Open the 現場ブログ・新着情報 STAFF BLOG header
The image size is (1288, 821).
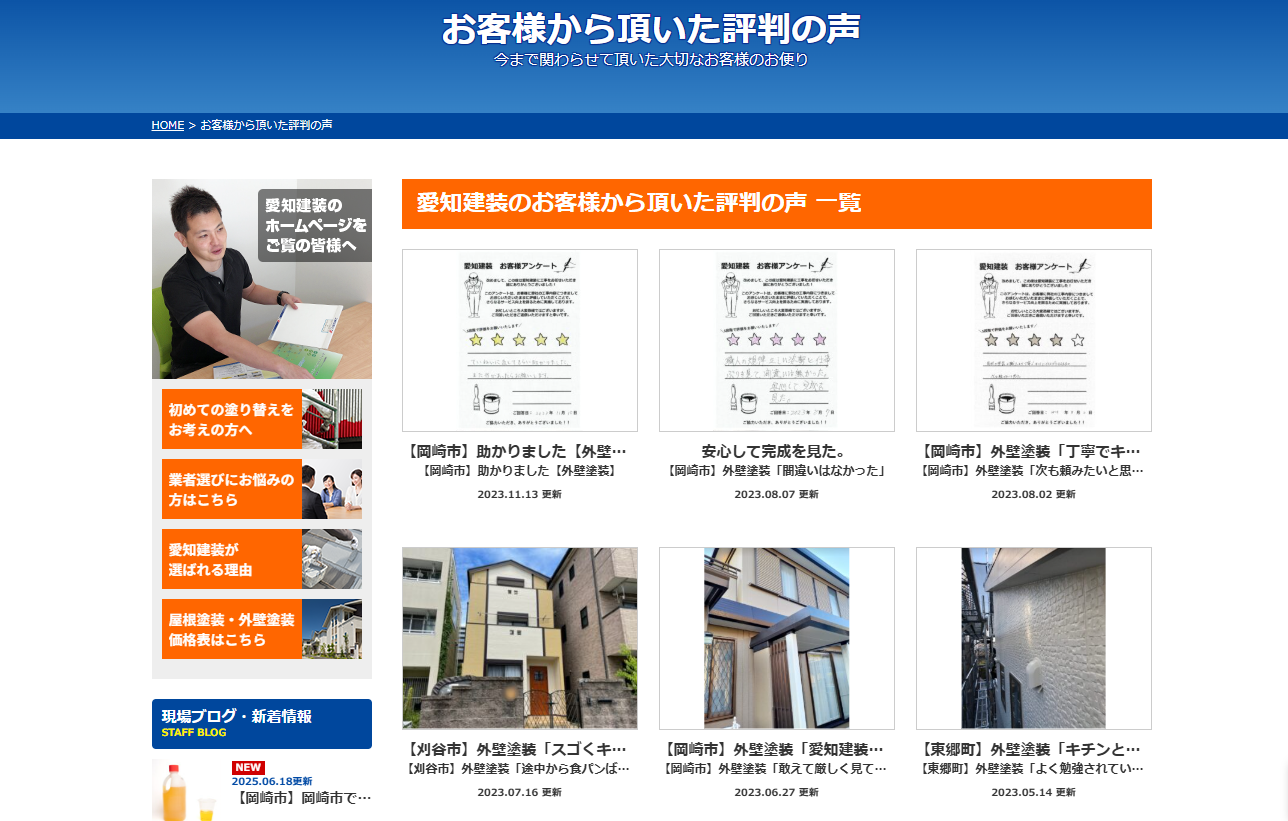click(x=262, y=724)
